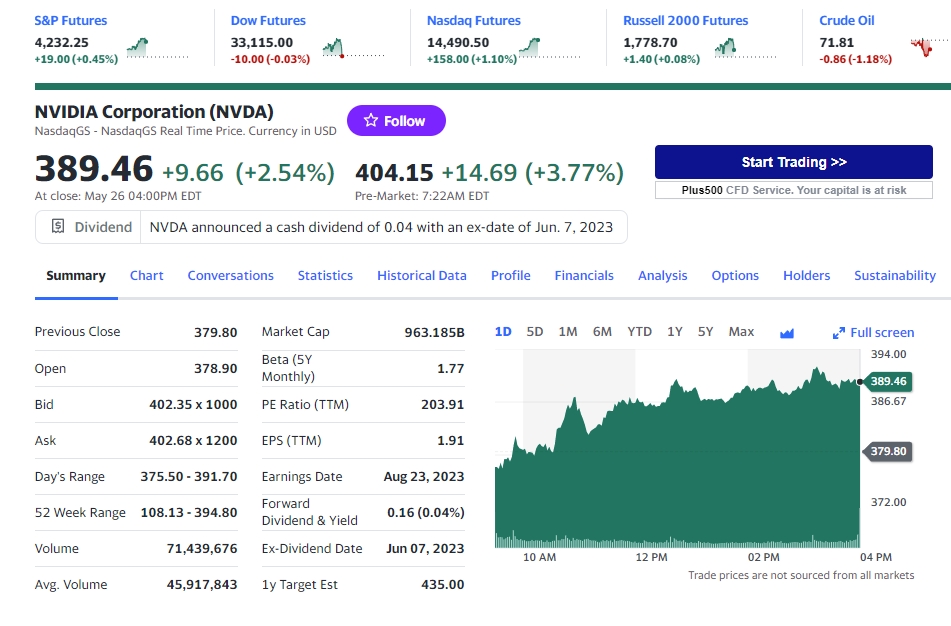Open the Russell 2000 Futures link

tap(685, 21)
